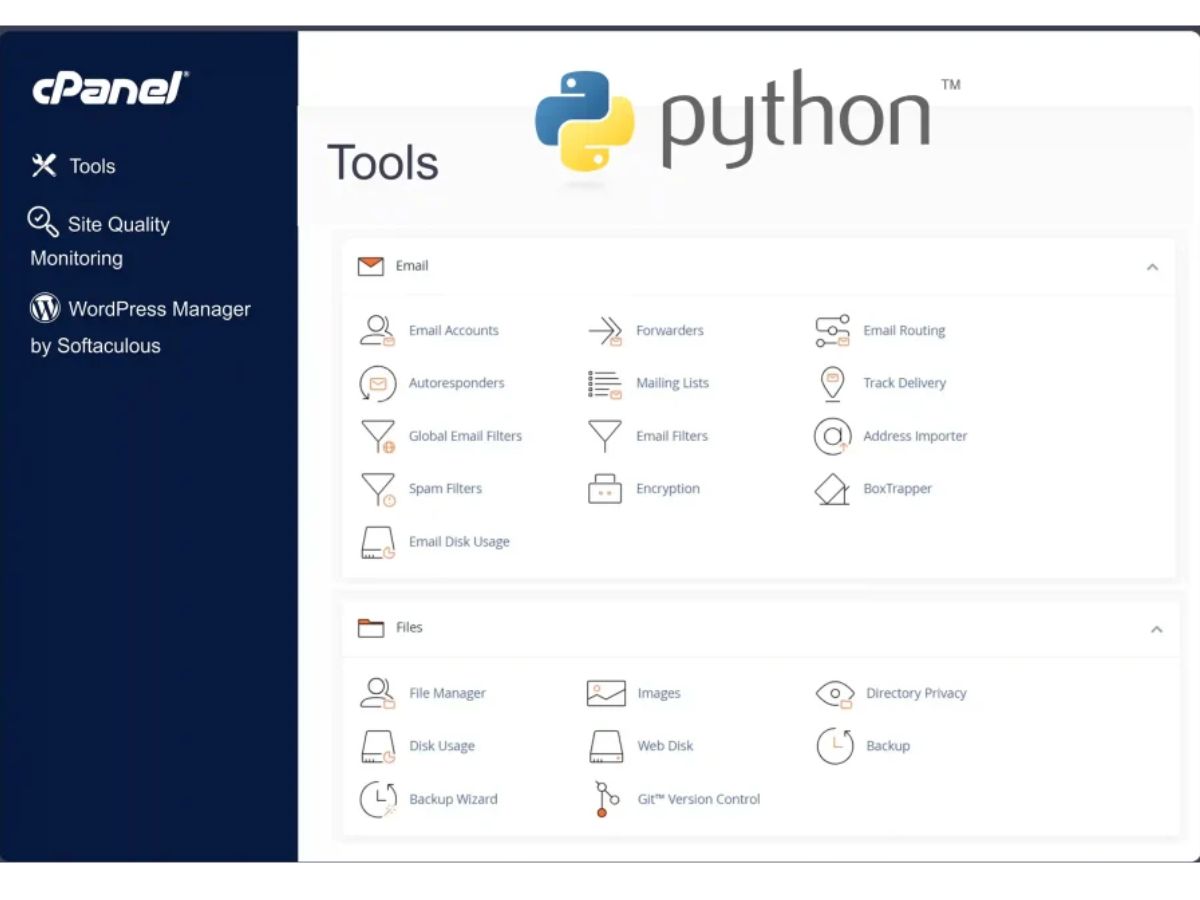The width and height of the screenshot is (1200, 900).
Task: Open the Address Importer icon
Action: (832, 437)
